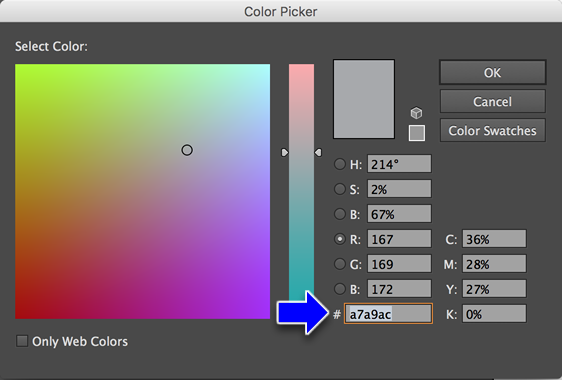Click the Only Web Colors label text

tap(80, 342)
